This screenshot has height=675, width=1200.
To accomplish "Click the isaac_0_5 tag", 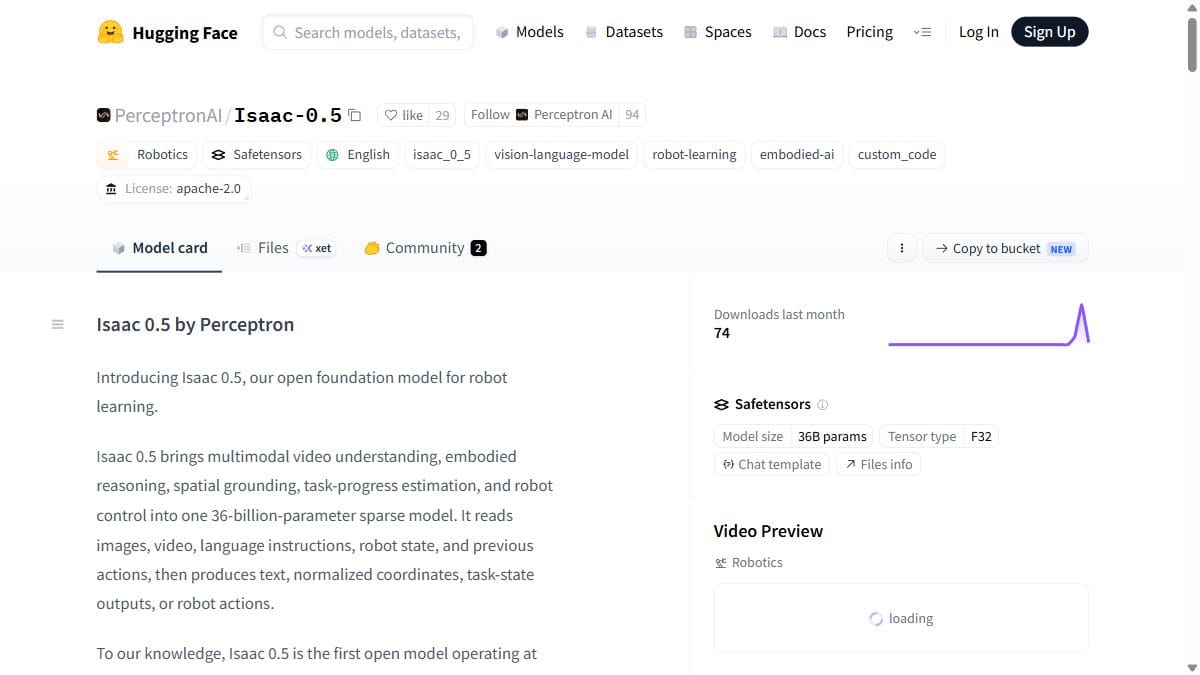I will tap(442, 155).
